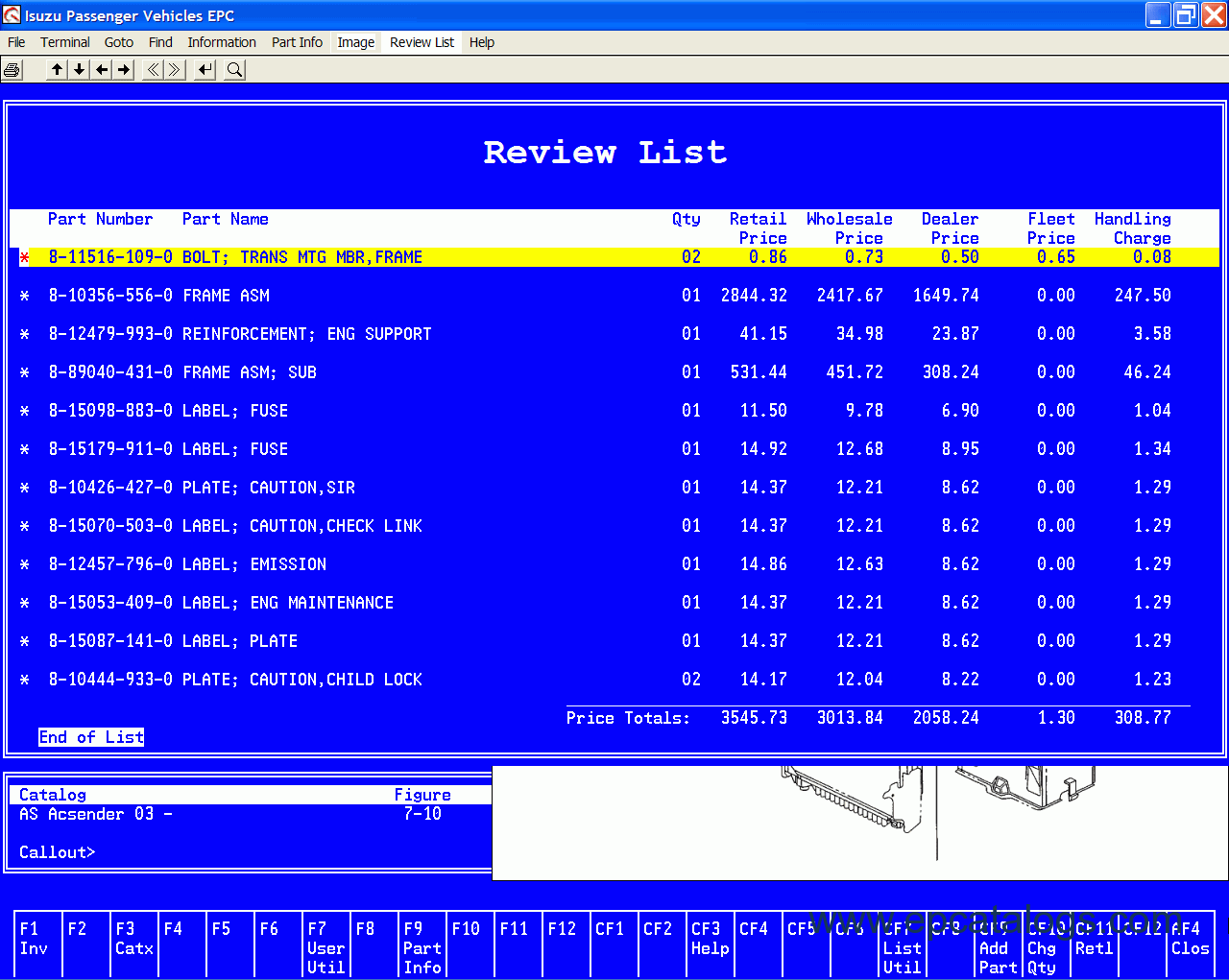The image size is (1229, 980).
Task: Select the PLATE; CAUTION,CHILD LOCK row
Action: tap(614, 680)
